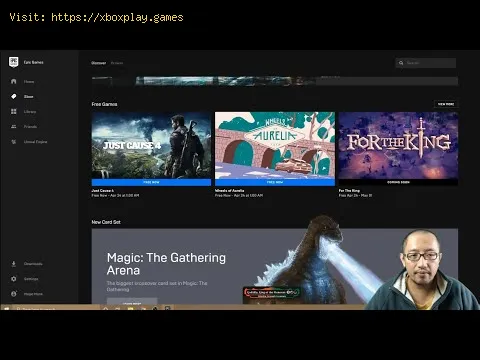Focus the store search field

coord(426,63)
